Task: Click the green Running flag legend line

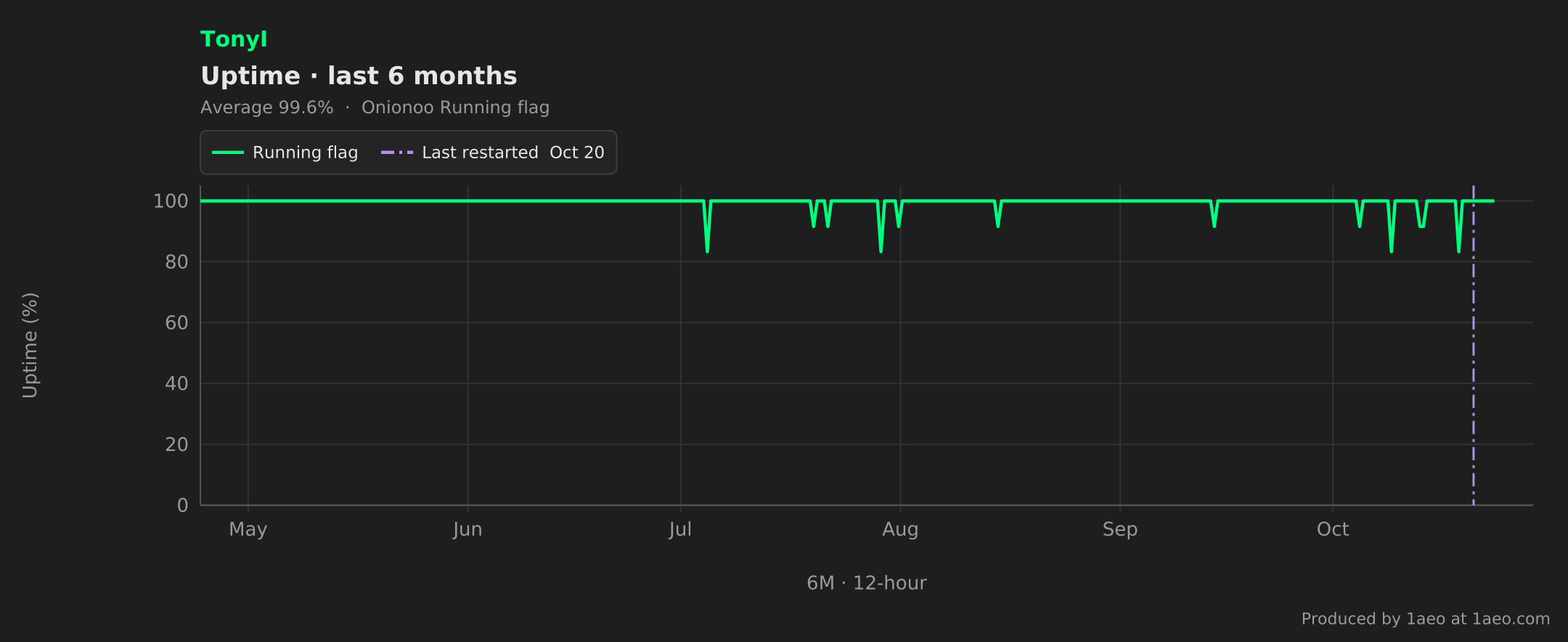Action: point(227,153)
